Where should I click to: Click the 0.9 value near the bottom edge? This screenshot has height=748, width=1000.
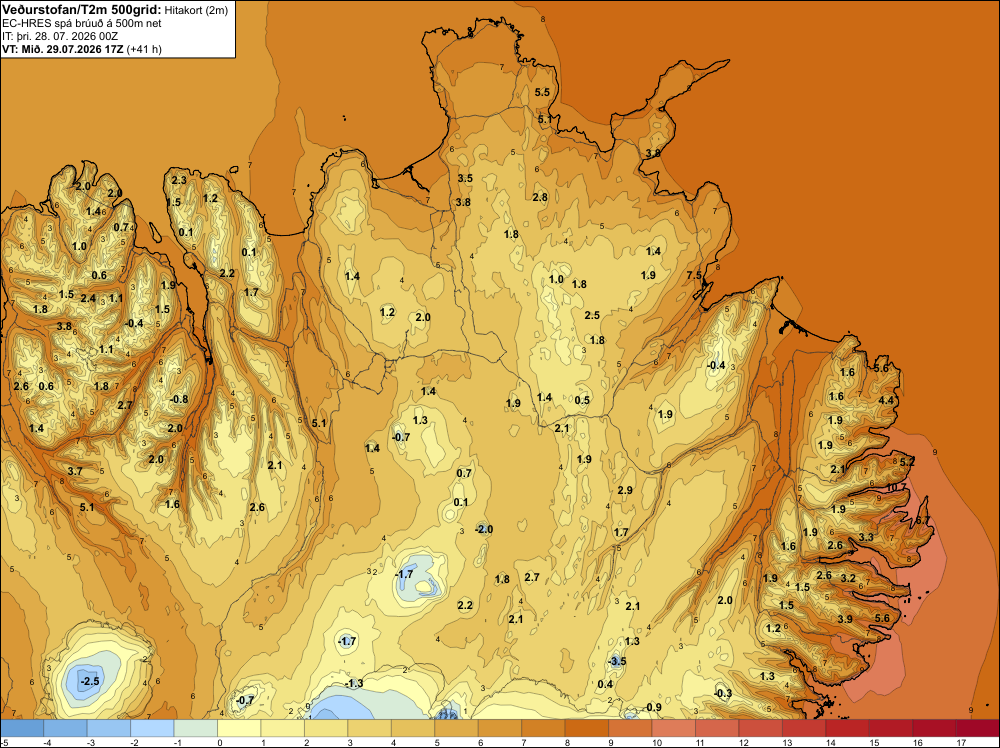click(654, 707)
